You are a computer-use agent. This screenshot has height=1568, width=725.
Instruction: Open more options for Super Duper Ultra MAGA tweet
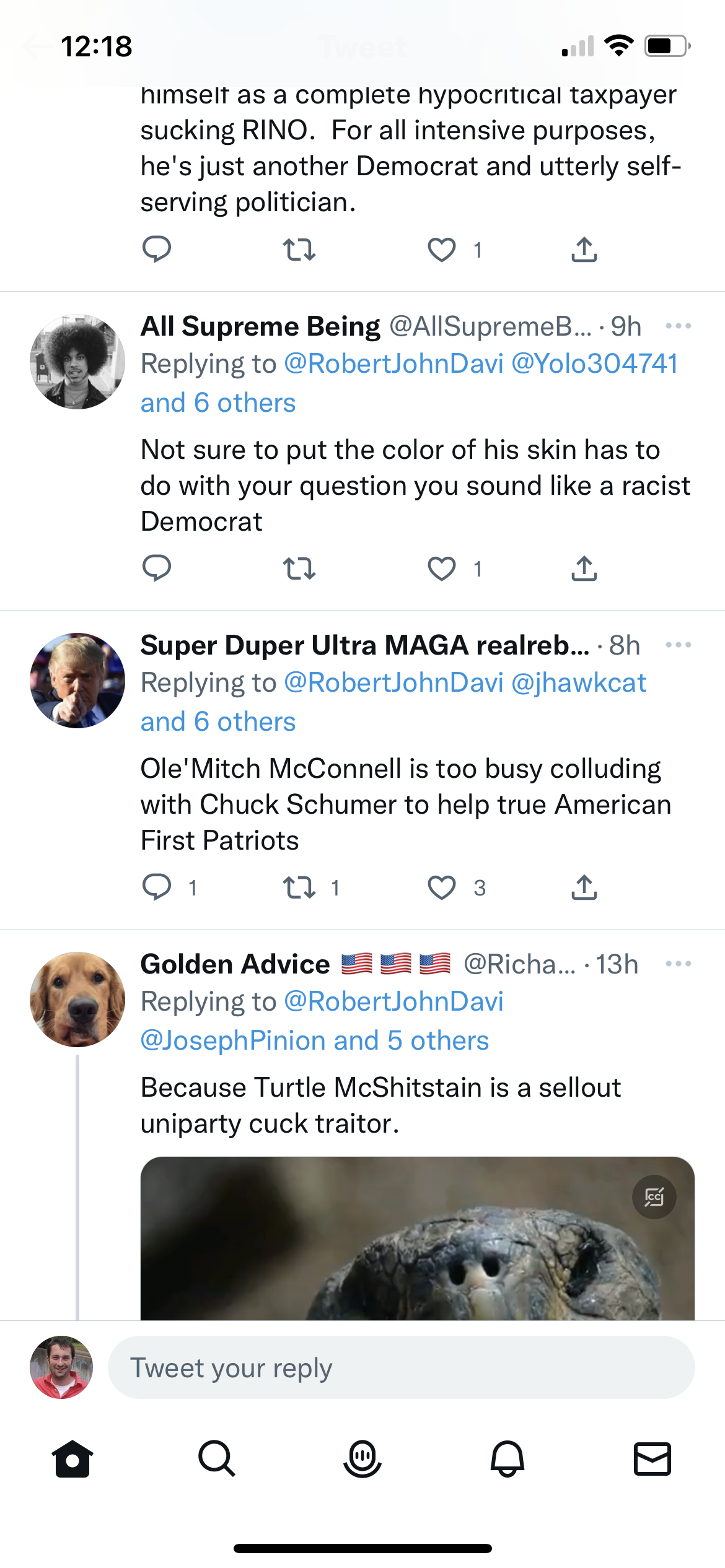[678, 645]
